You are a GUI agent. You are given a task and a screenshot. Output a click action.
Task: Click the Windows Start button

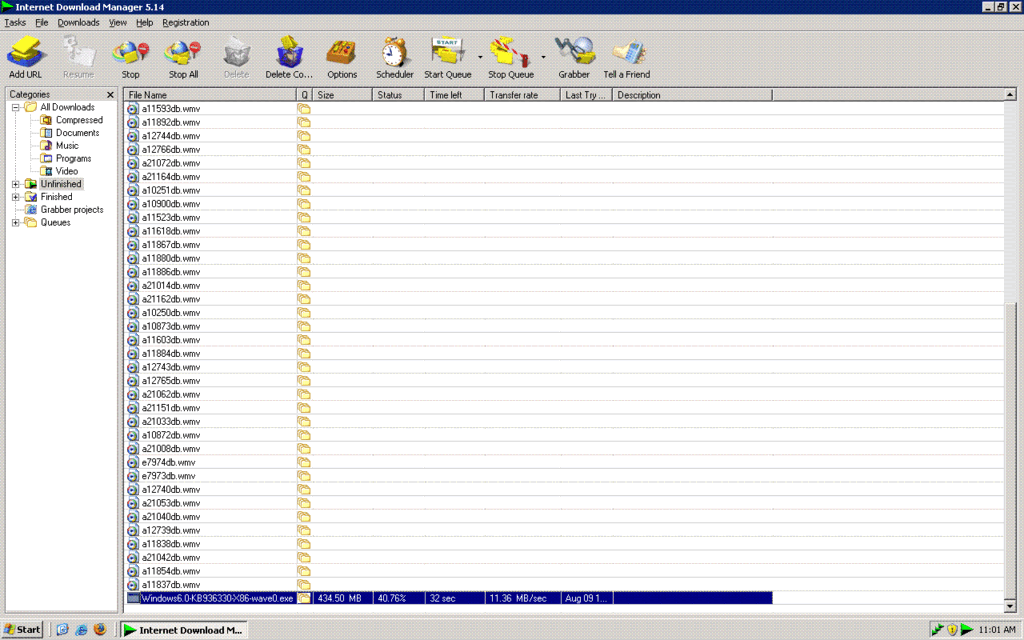click(x=23, y=629)
